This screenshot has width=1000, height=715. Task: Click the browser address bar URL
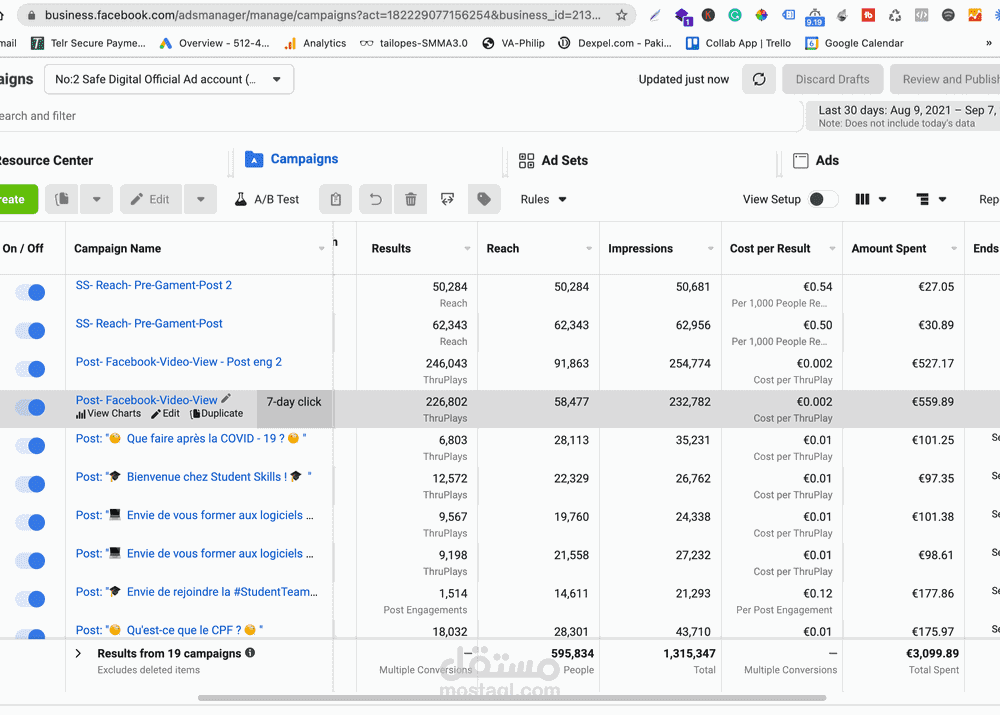click(323, 15)
